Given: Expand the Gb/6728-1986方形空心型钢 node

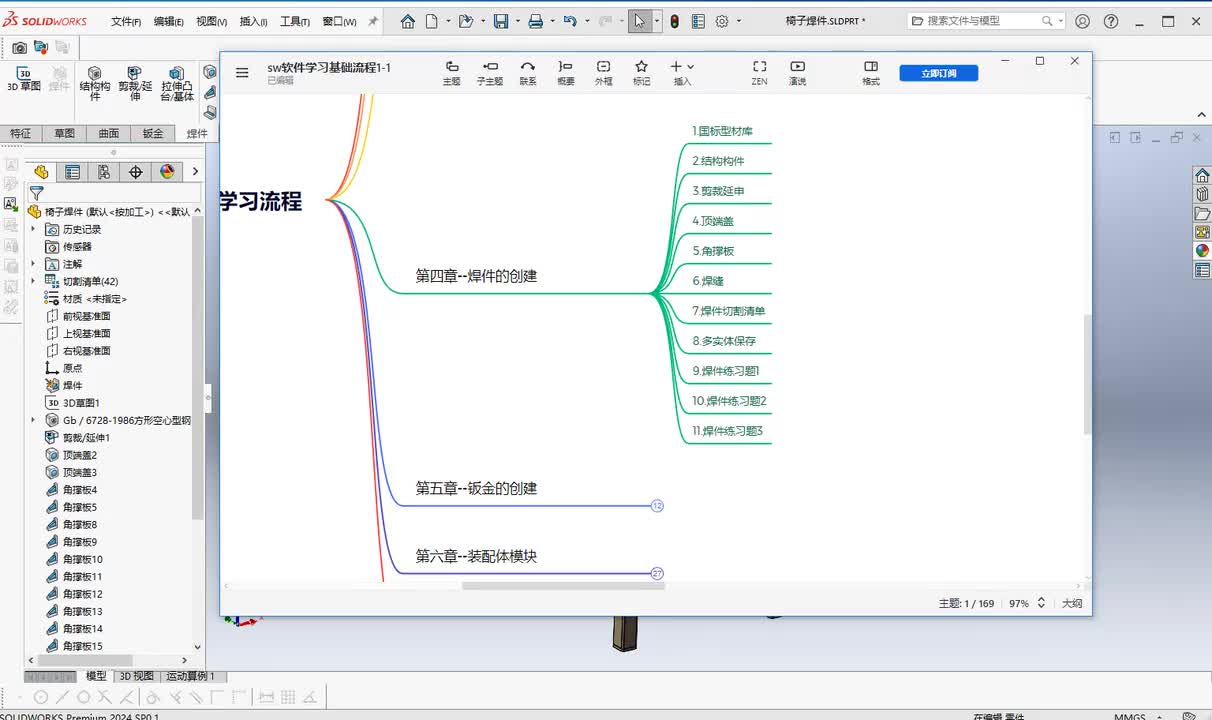Looking at the screenshot, I should pos(33,420).
